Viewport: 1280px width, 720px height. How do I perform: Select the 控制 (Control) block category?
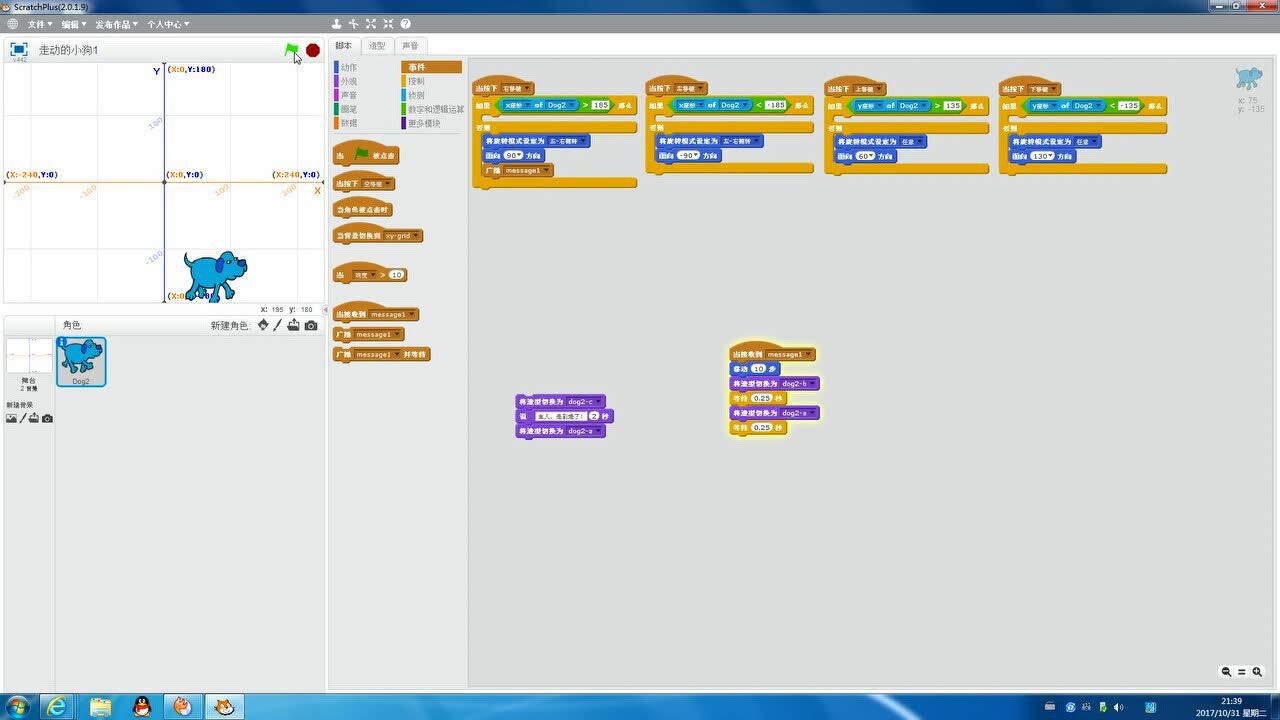point(416,81)
